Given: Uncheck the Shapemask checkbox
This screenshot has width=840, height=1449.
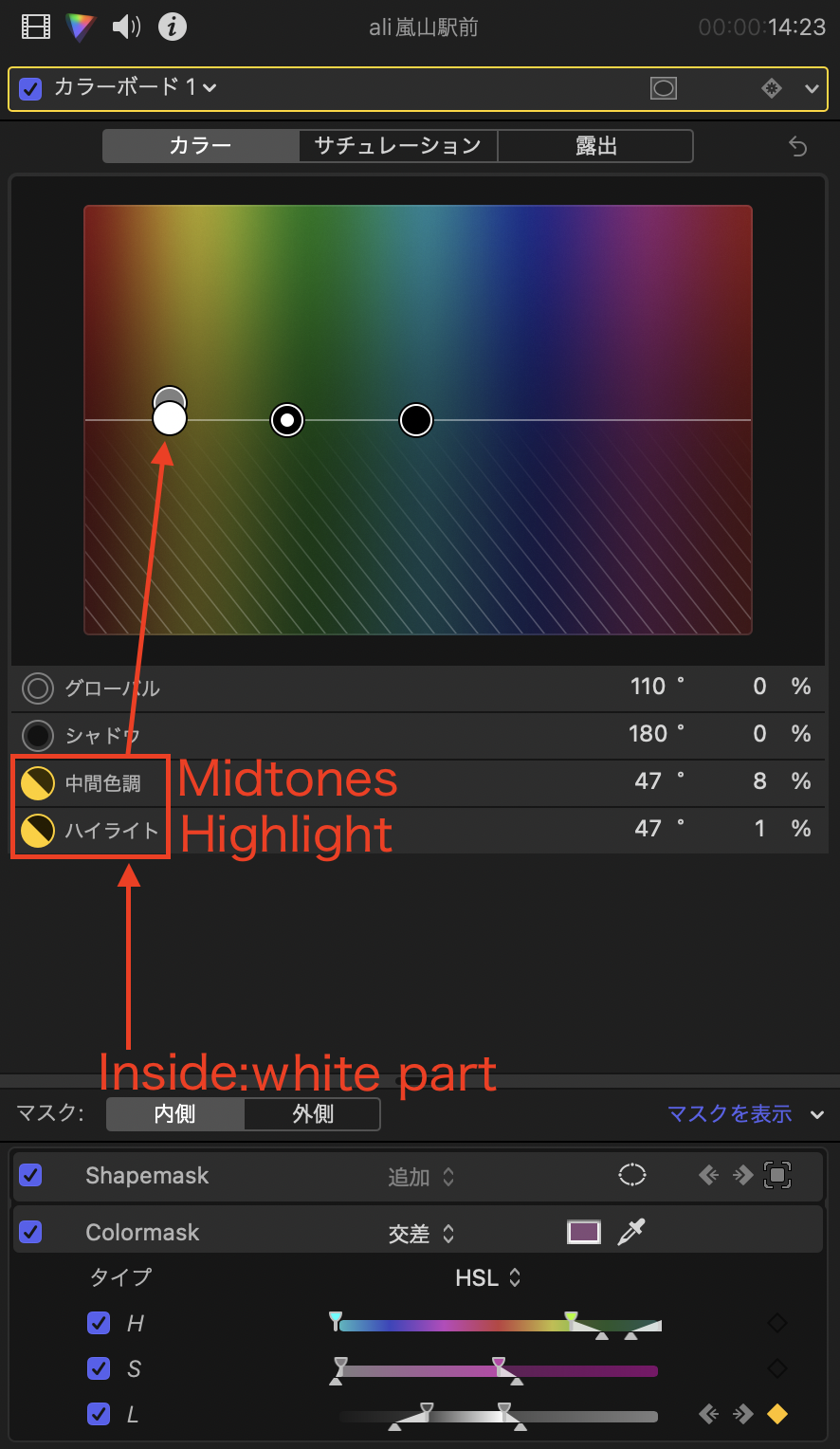Looking at the screenshot, I should coord(30,1176).
